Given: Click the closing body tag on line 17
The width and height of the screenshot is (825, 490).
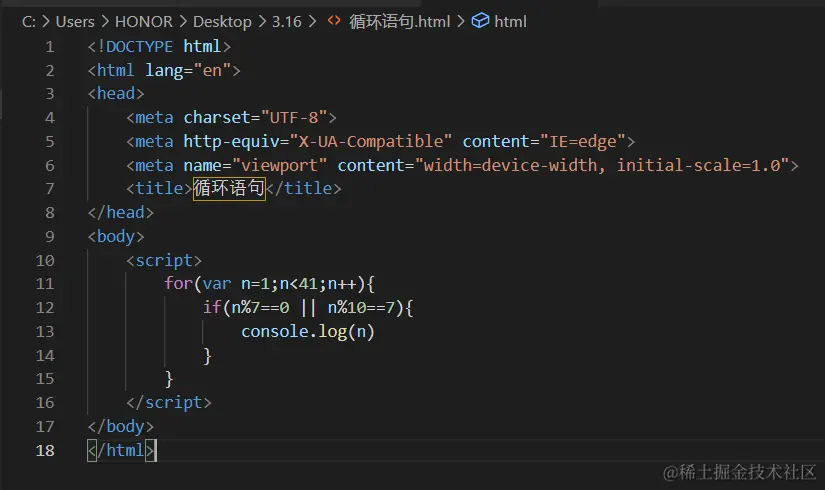Looking at the screenshot, I should (120, 427).
